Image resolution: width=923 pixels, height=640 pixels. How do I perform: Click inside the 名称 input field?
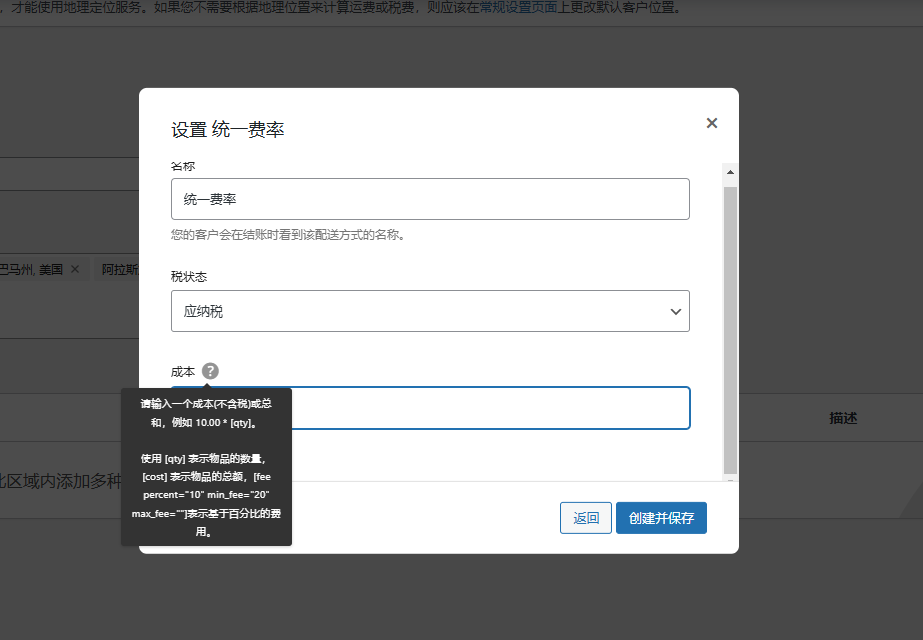pyautogui.click(x=430, y=199)
